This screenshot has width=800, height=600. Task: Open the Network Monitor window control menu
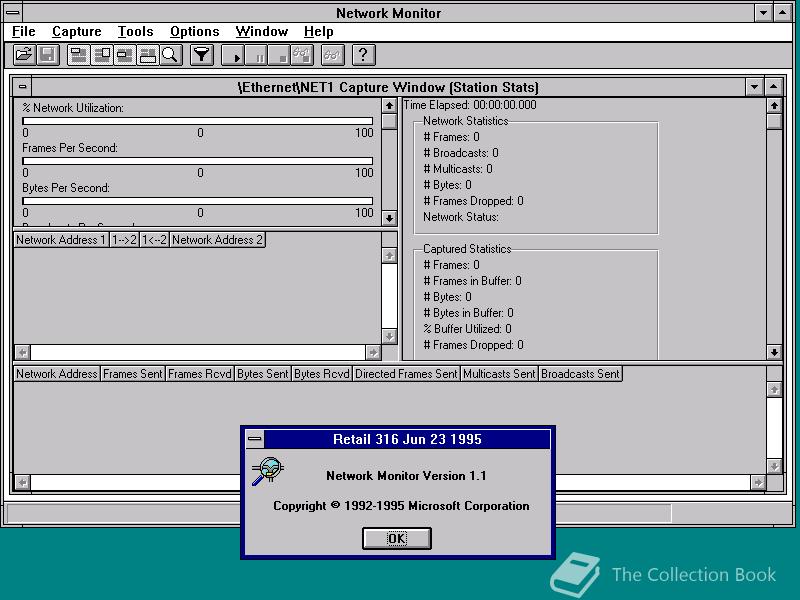13,13
